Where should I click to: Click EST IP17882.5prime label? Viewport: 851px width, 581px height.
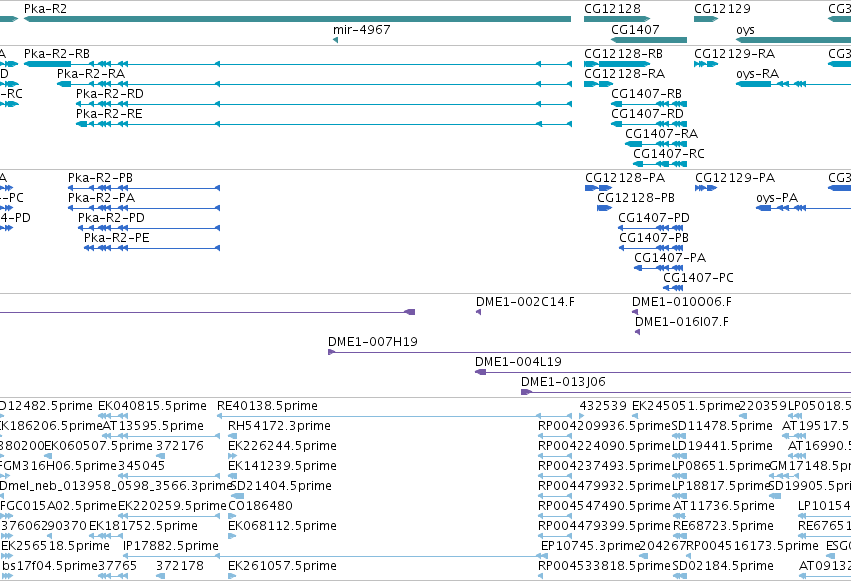pos(170,546)
